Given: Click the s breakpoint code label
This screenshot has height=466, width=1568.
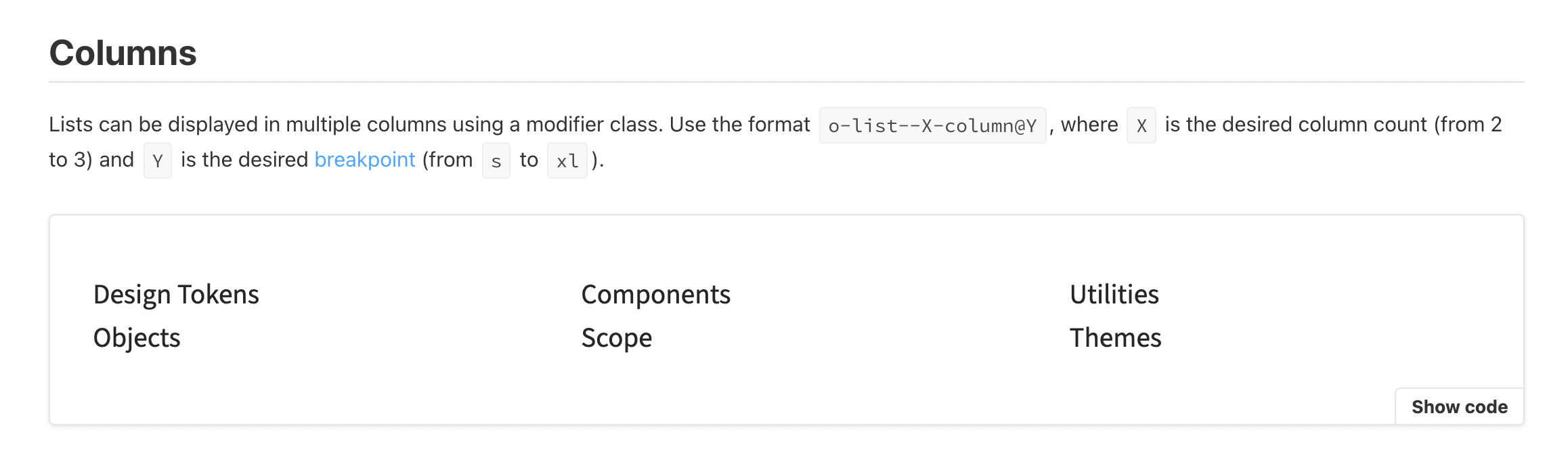Looking at the screenshot, I should (x=496, y=161).
